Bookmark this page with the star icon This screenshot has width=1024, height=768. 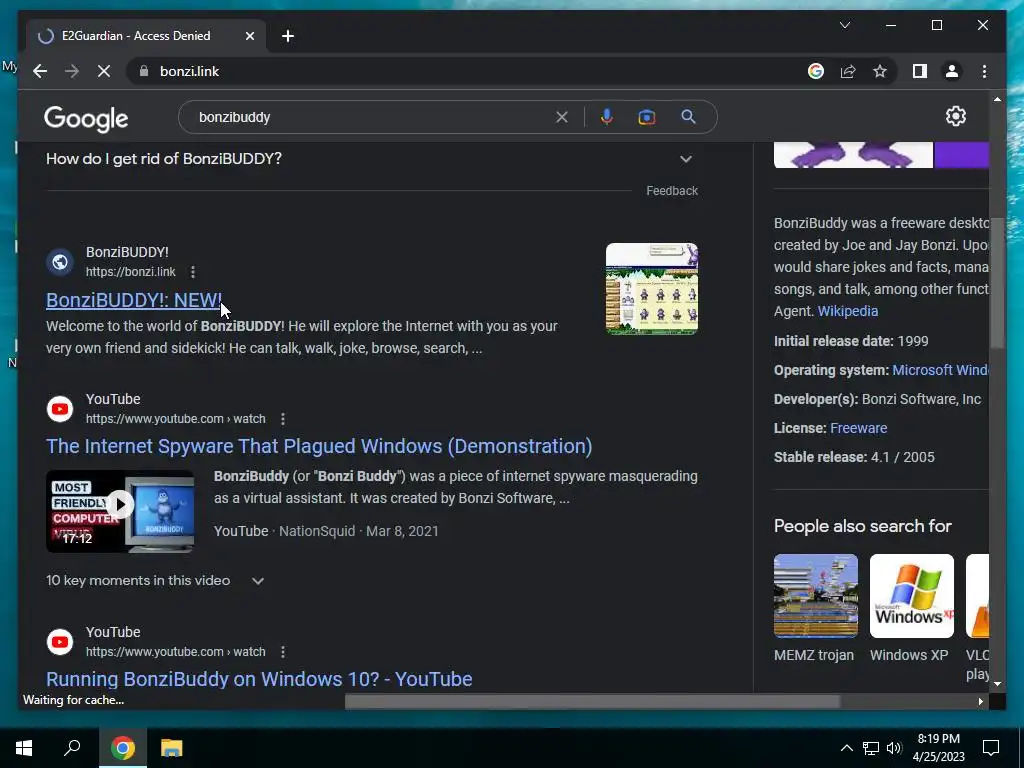880,71
